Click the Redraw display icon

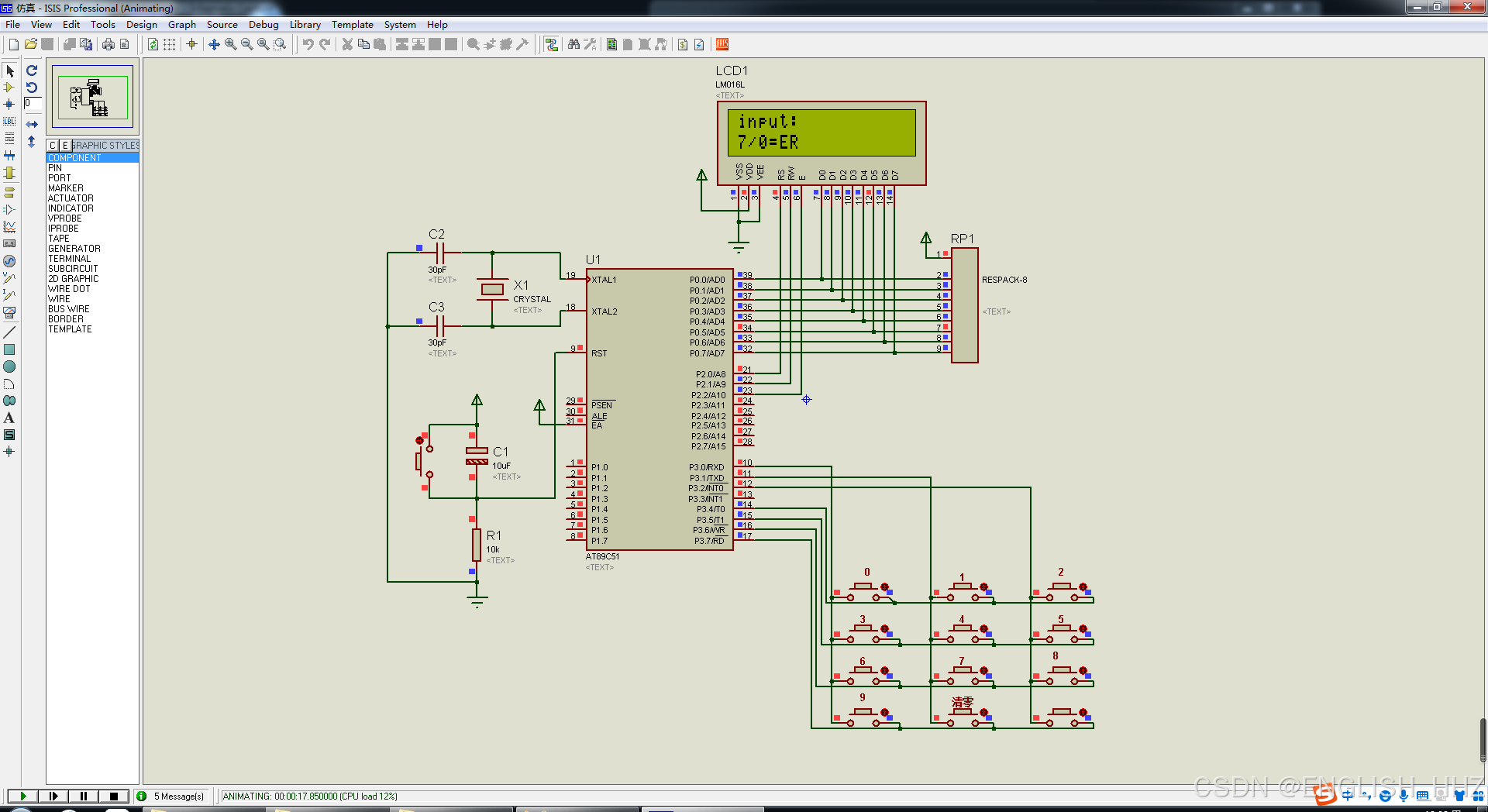(x=153, y=44)
